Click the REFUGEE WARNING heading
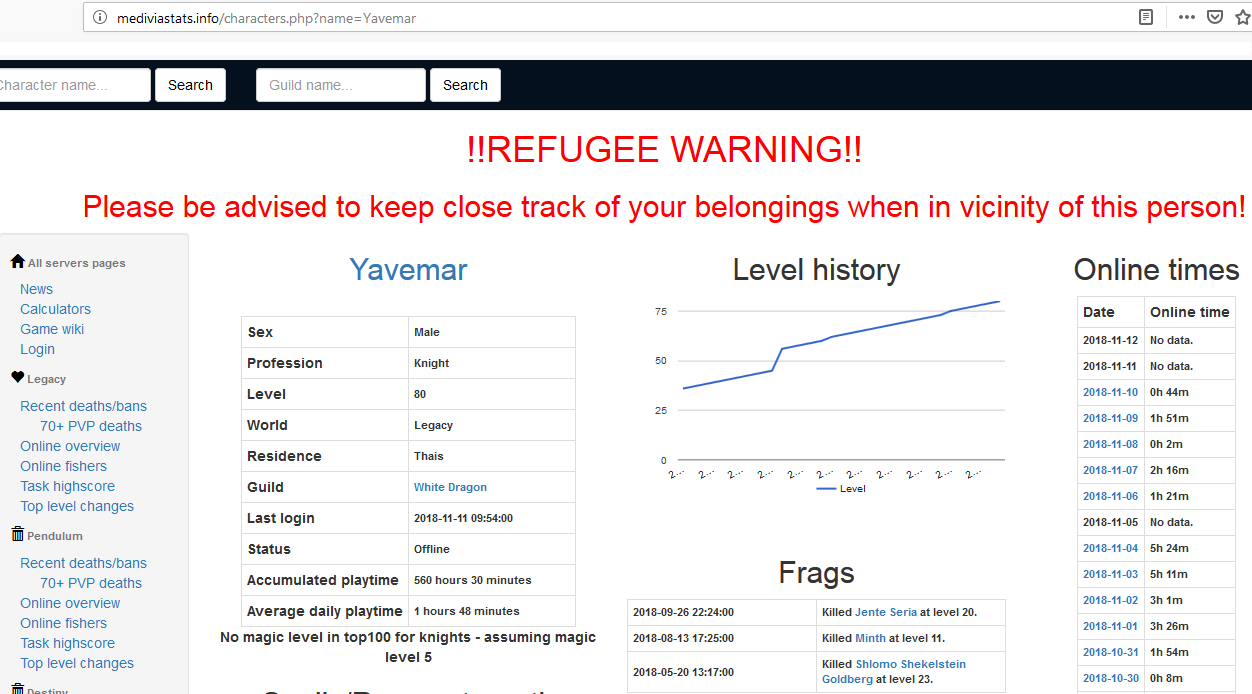Screen dimensions: 1252x694 (664, 150)
